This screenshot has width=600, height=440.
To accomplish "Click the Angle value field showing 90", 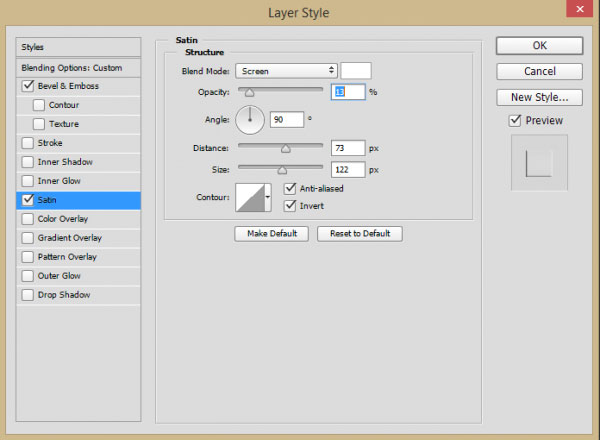I will [287, 119].
